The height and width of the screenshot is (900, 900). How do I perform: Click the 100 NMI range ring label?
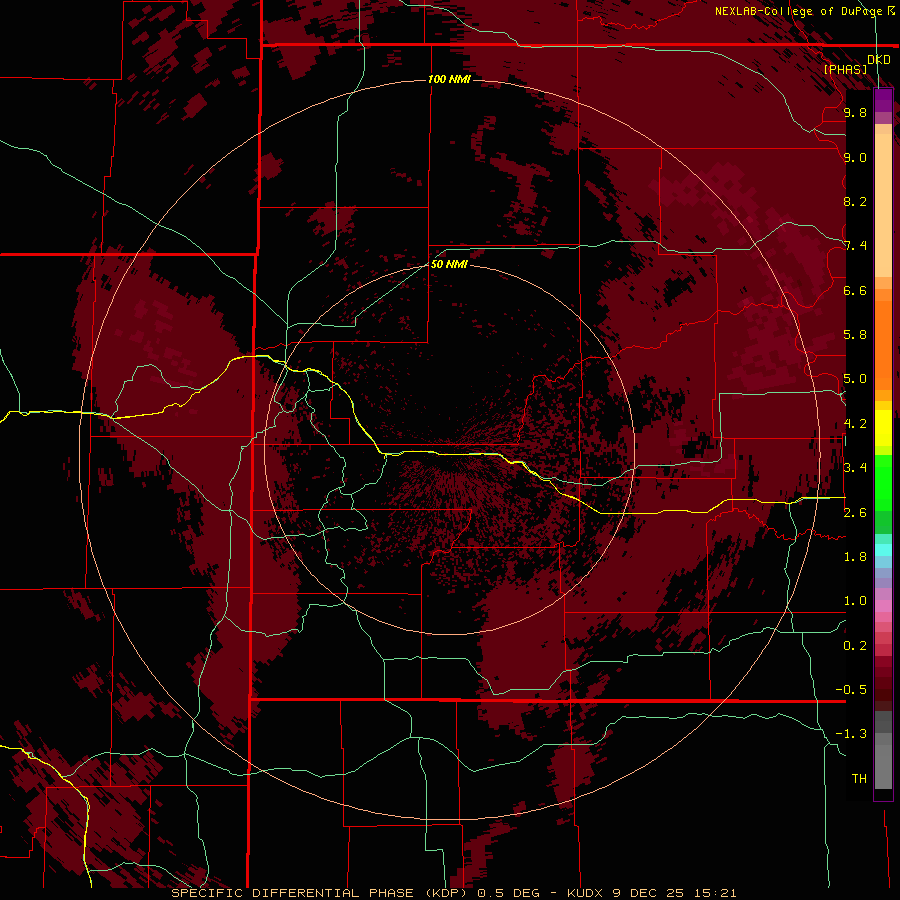coord(449,79)
